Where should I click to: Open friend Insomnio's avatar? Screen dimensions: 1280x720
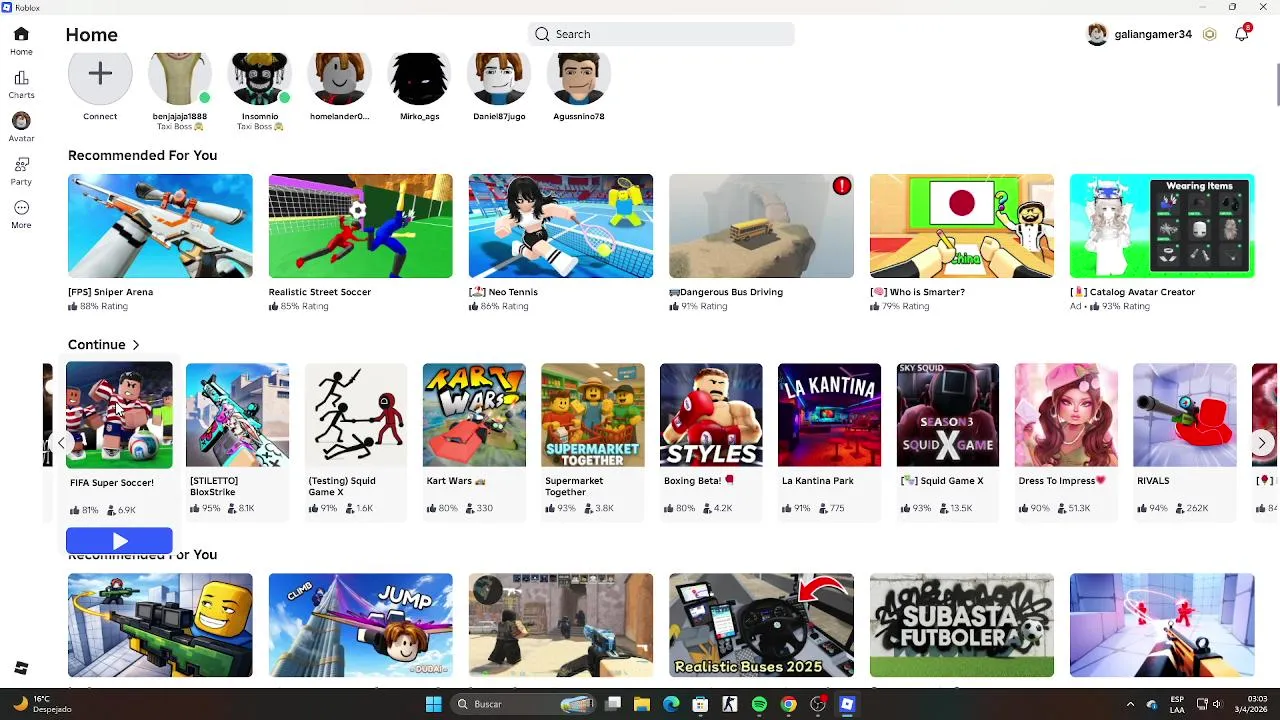click(260, 78)
